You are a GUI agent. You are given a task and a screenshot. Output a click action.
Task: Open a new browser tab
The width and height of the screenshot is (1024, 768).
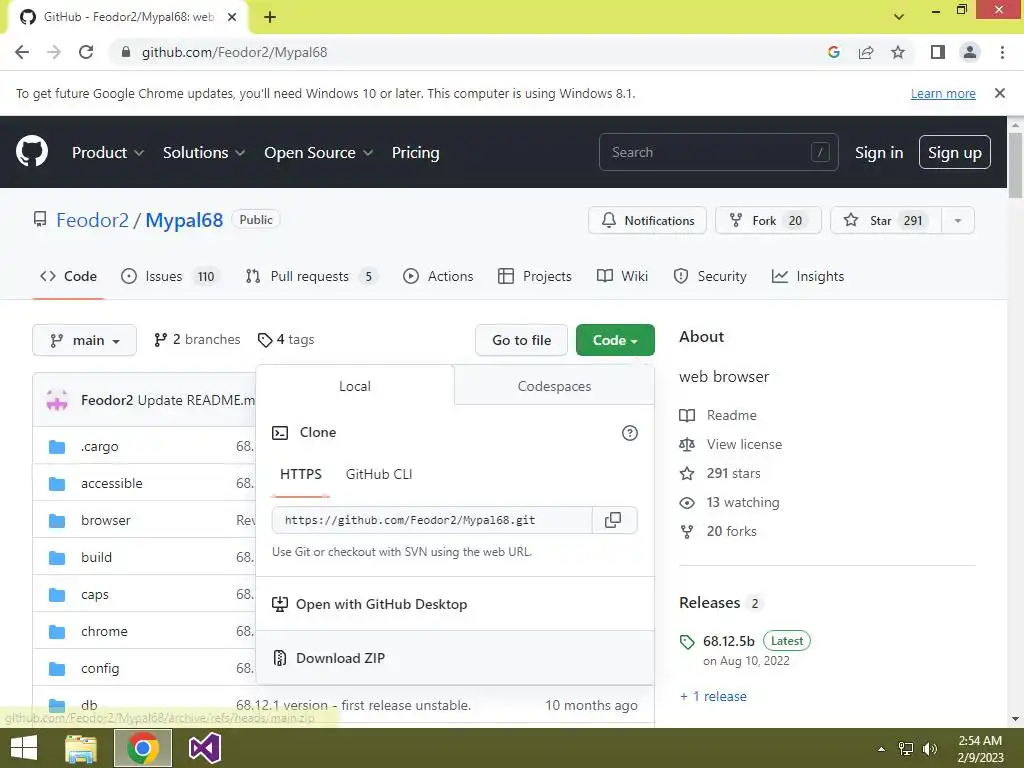(x=270, y=17)
